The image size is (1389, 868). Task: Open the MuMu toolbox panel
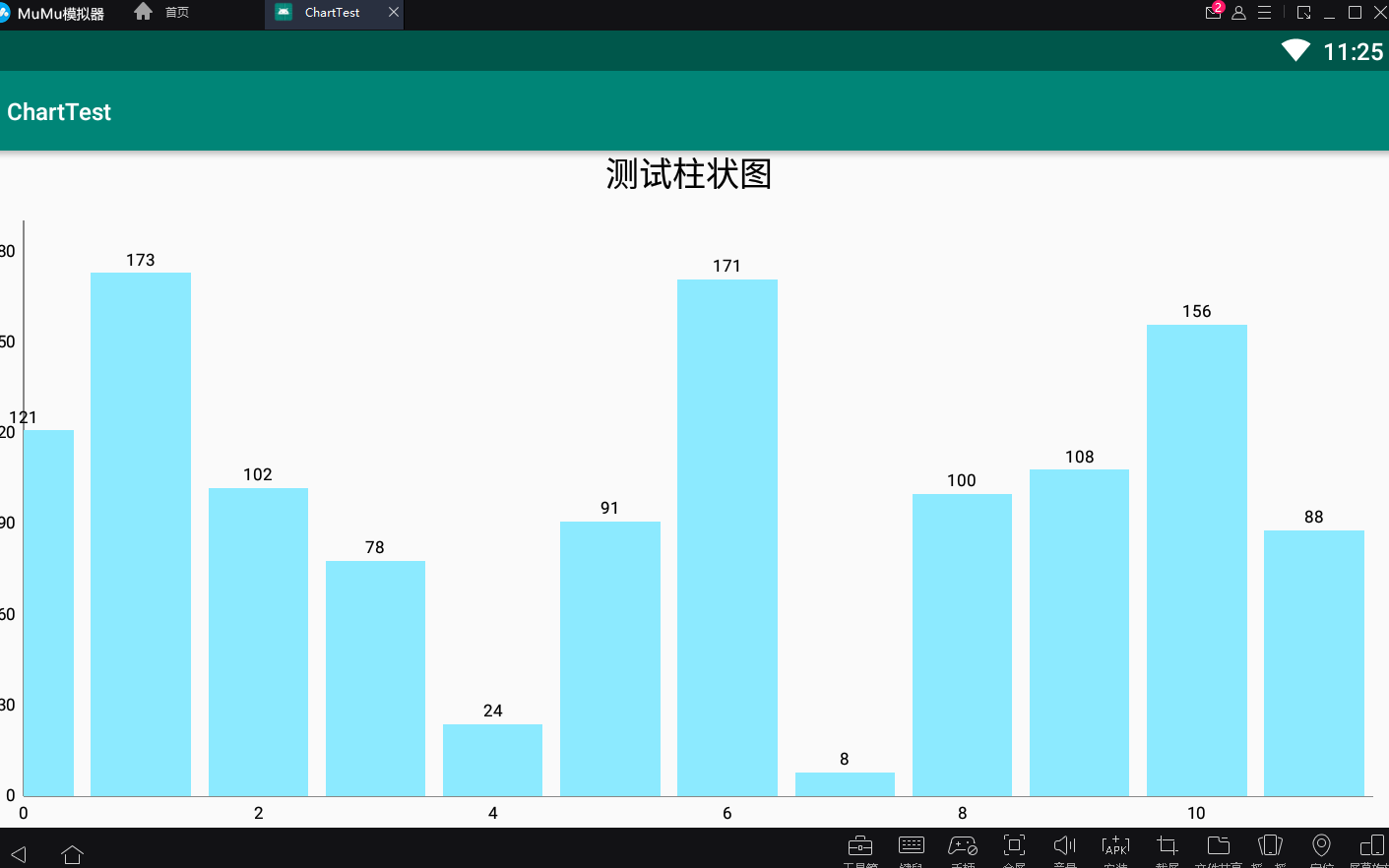(859, 846)
